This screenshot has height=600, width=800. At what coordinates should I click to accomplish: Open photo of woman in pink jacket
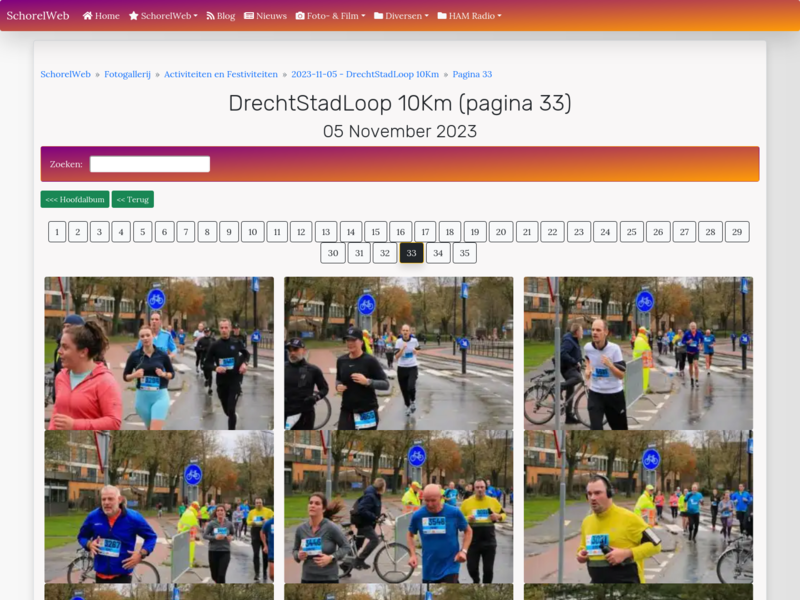(159, 353)
